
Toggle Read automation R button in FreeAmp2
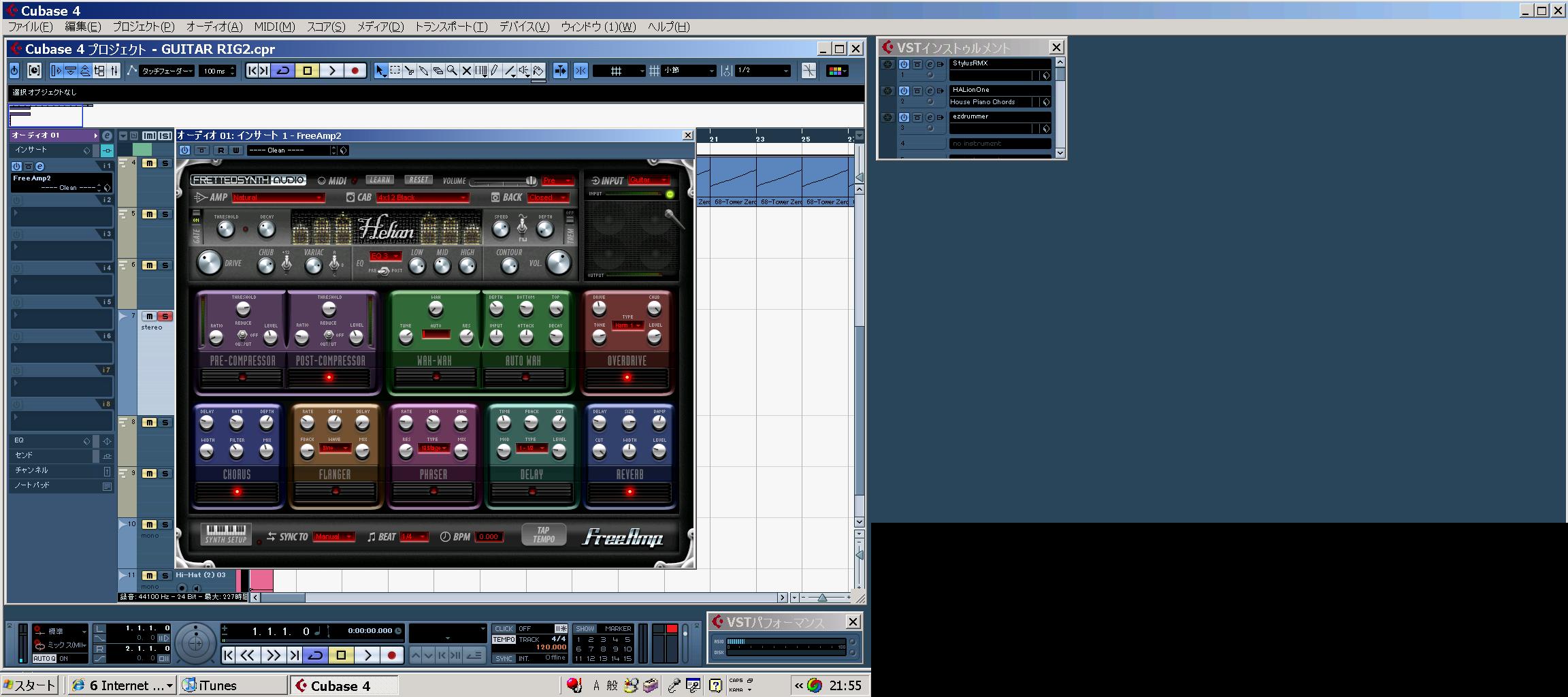point(220,150)
